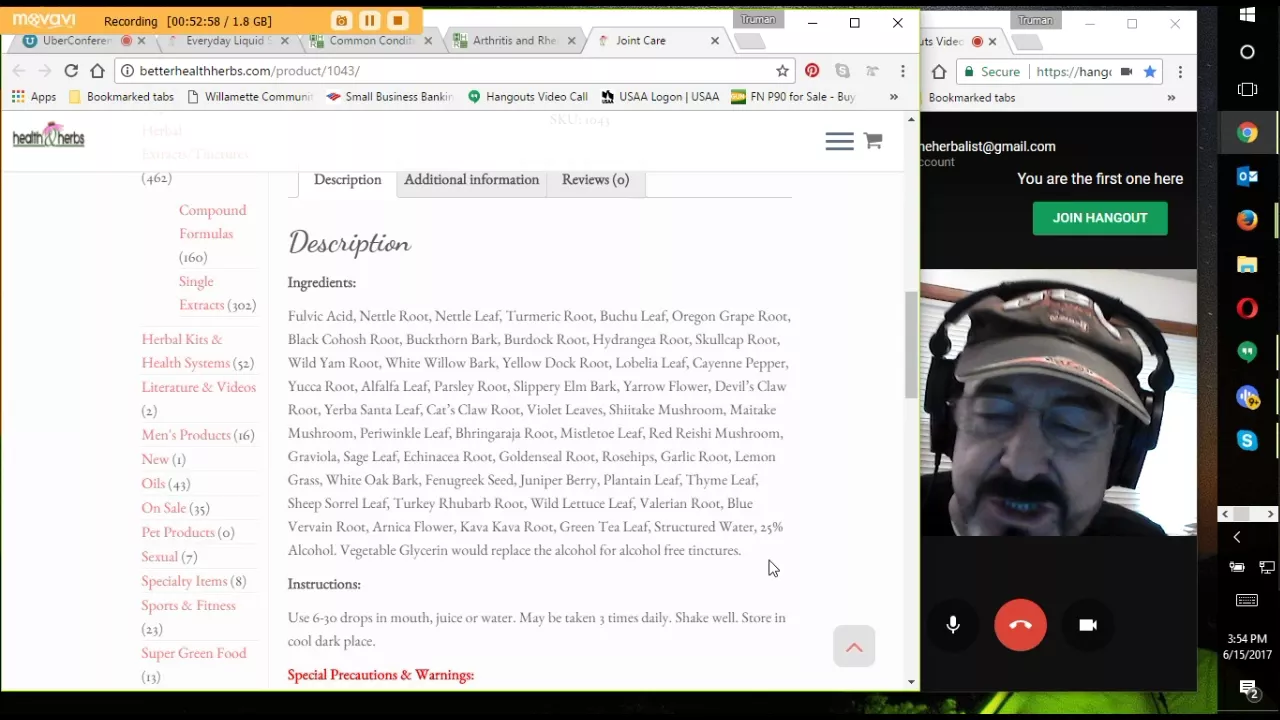
Task: Switch to the Arthritis and Rheumatism tab
Action: [515, 41]
